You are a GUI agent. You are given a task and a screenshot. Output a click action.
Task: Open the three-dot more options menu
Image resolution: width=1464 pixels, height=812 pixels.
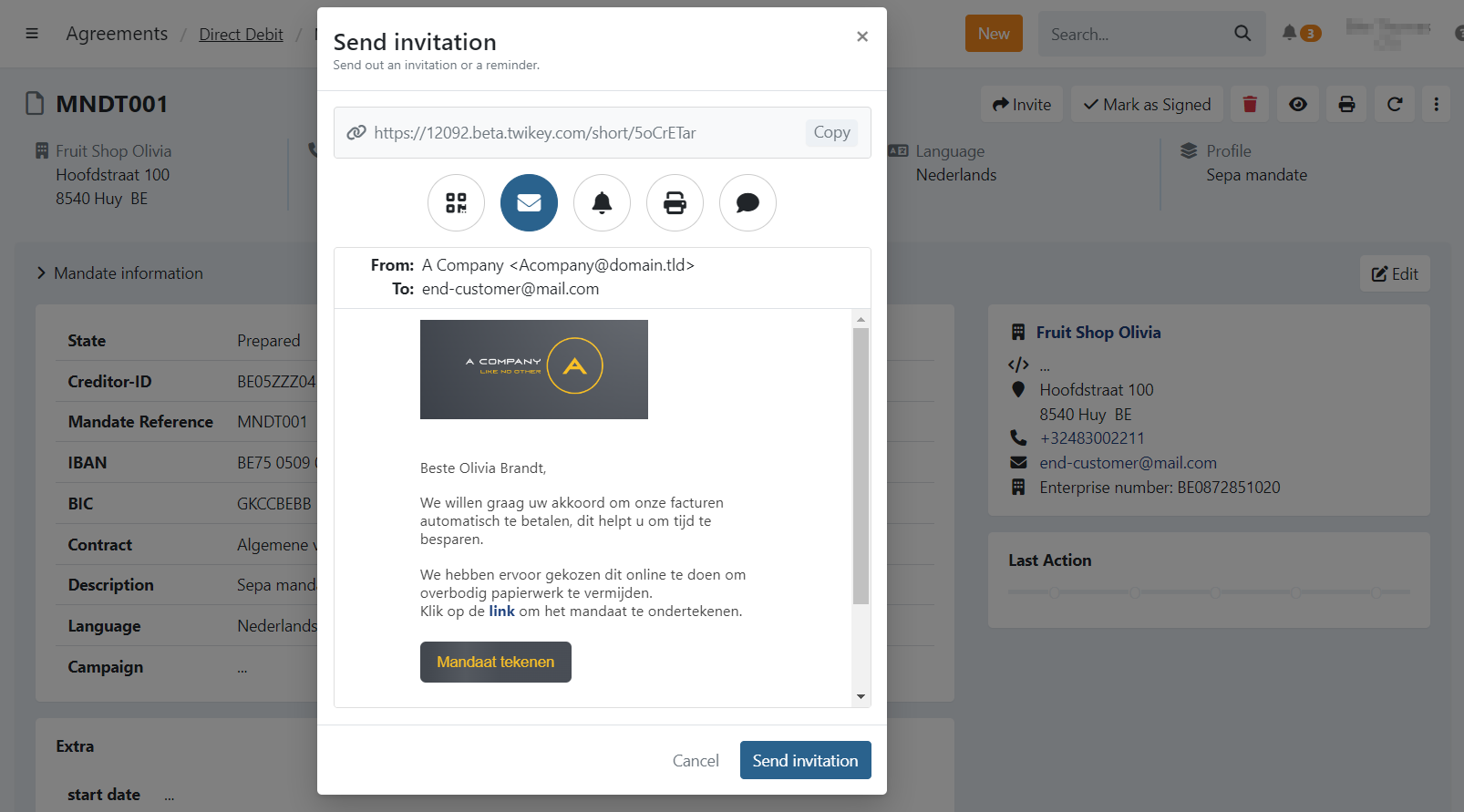(1436, 105)
